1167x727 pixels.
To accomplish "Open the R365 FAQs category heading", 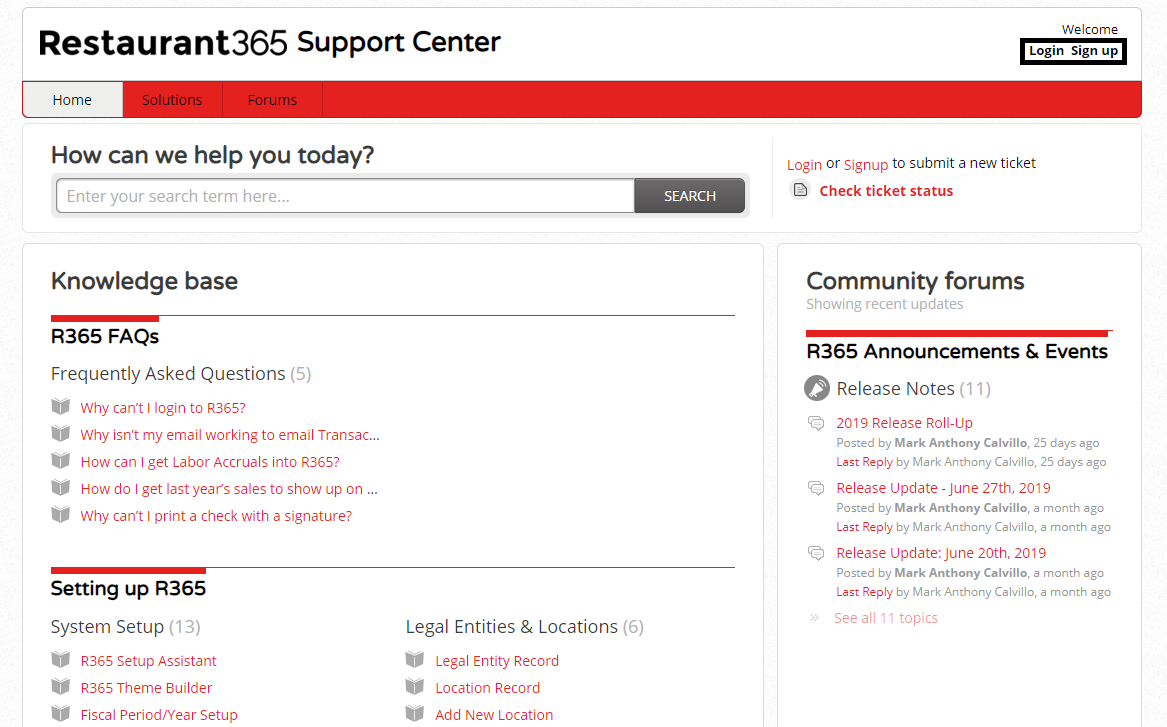I will click(x=105, y=336).
